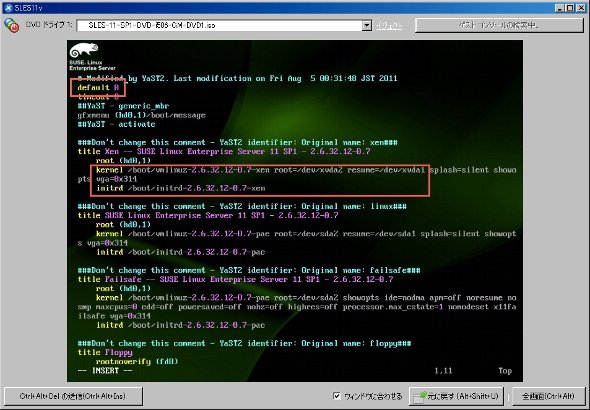Click the eject link beside DVD drive
The image size is (590, 410).
389,26
